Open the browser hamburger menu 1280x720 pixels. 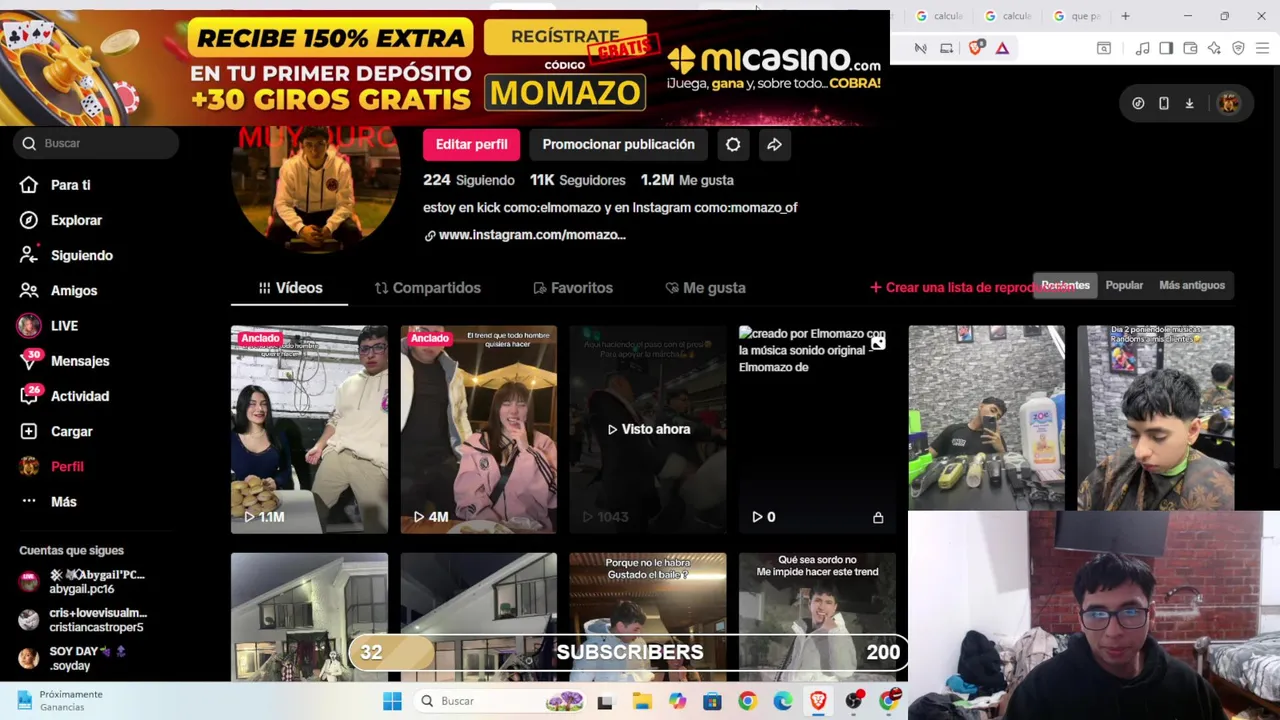[1262, 48]
